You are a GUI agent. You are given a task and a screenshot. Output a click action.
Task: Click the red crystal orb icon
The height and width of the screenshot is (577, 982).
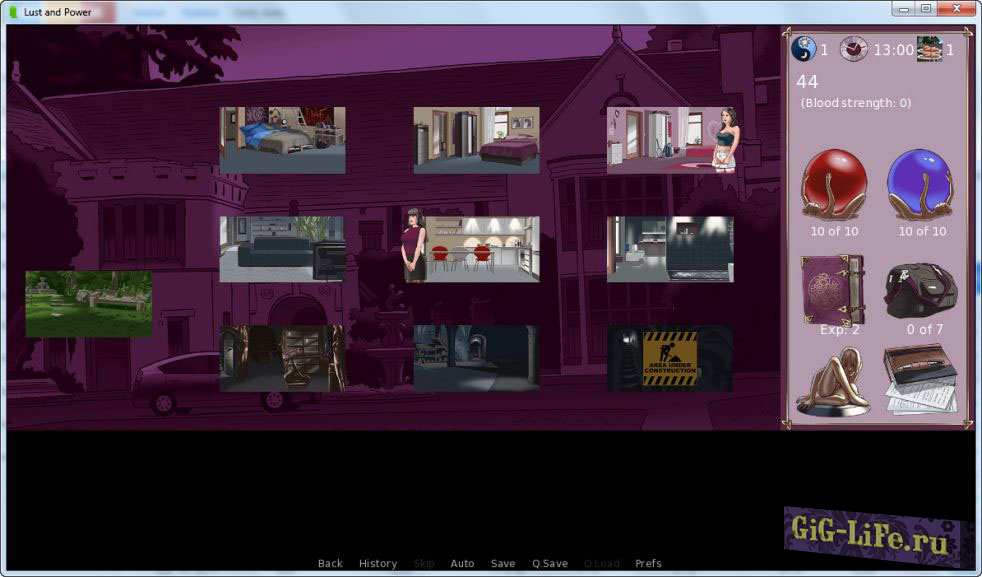tap(834, 184)
